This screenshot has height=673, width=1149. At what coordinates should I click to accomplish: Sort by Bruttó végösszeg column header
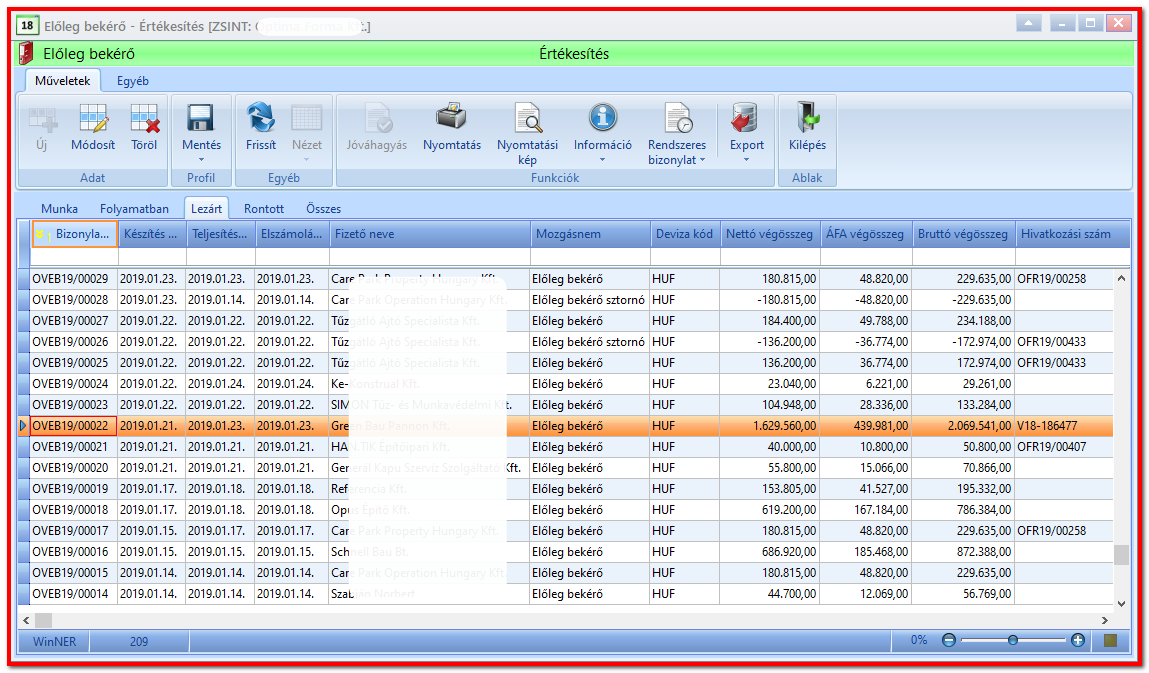(963, 234)
